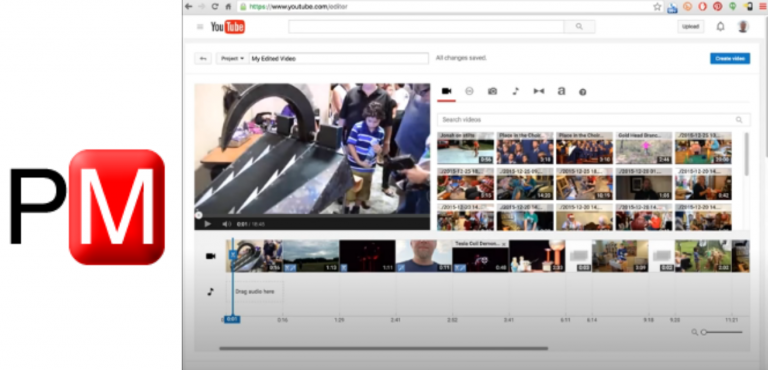Screen dimensions: 768x370
Task: Select the 3:09 timeline clip
Action: 620,256
